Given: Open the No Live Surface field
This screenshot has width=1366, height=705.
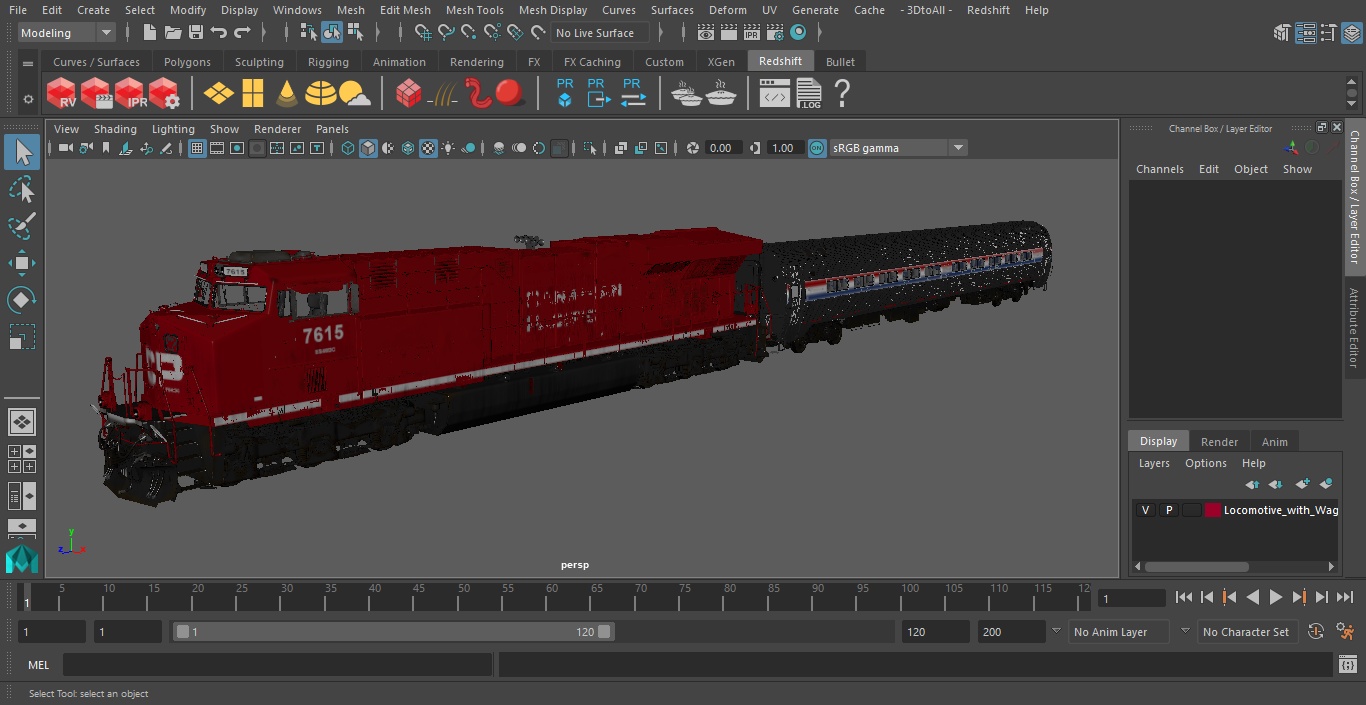Looking at the screenshot, I should click(x=600, y=33).
